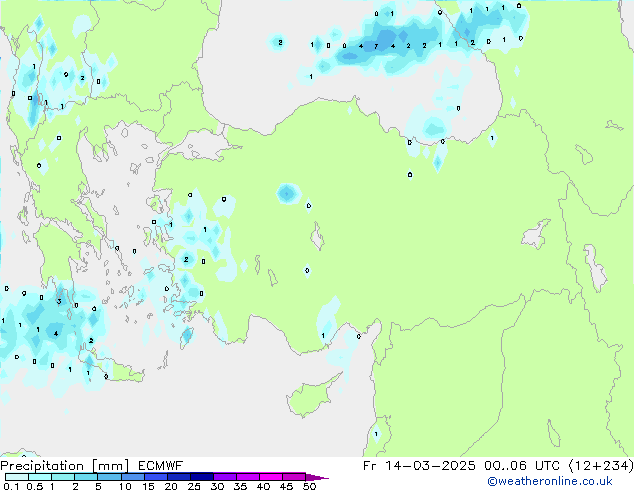Click the '(12+234)' forecast step text
This screenshot has width=634, height=490.
coord(601,466)
